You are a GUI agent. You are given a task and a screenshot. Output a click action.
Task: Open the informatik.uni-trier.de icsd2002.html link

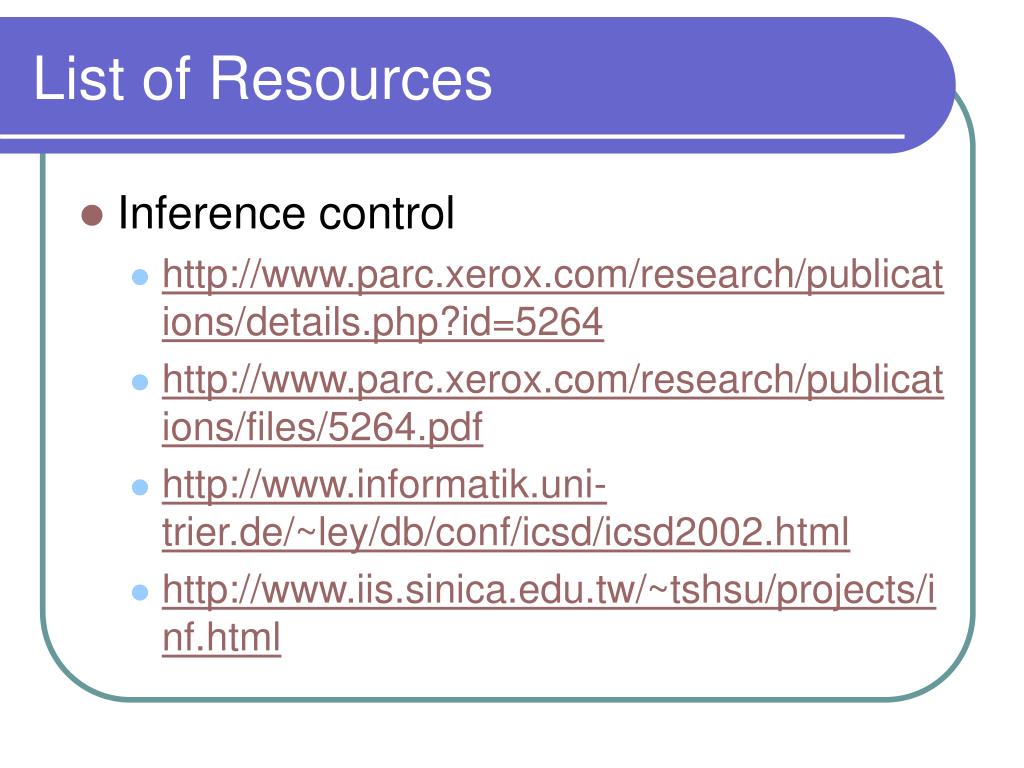505,508
